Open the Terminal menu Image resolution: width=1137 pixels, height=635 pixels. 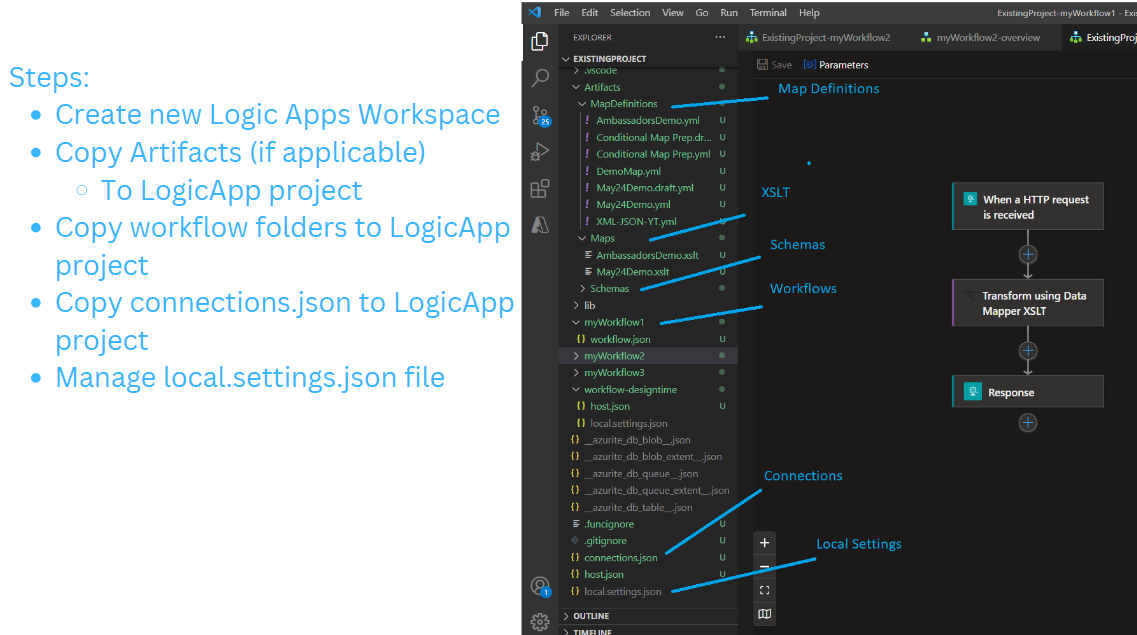coord(768,12)
